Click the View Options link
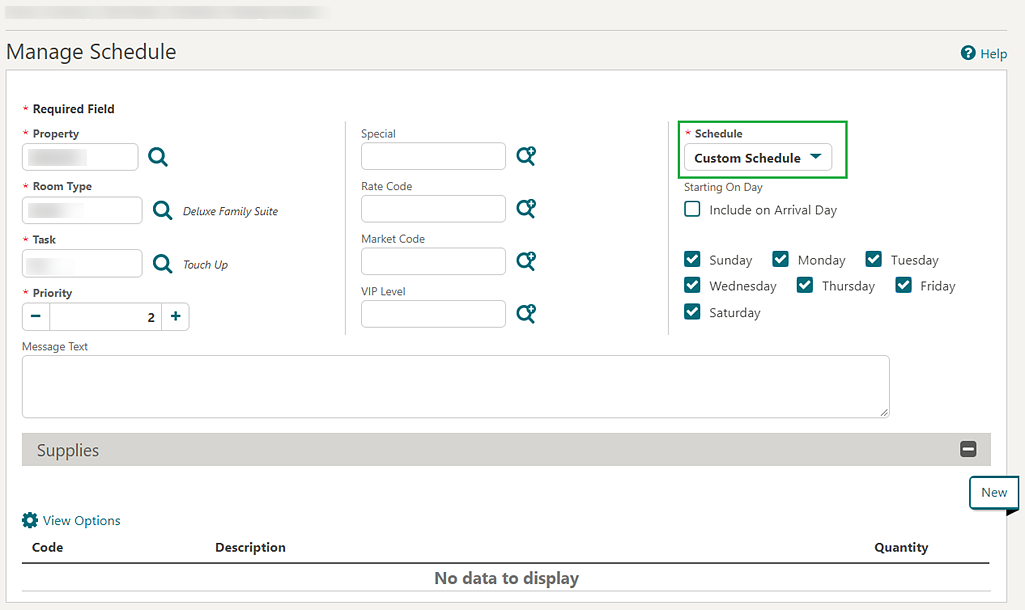 80,520
